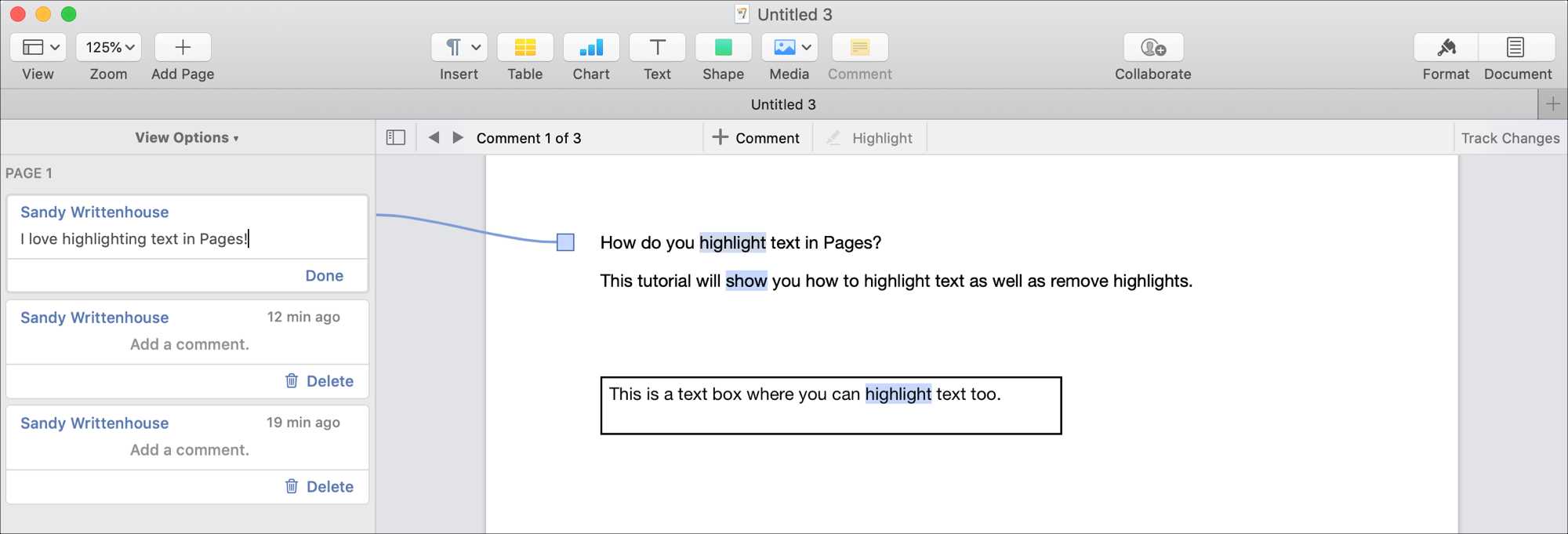Open the 125% Zoom dropdown
The width and height of the screenshot is (1568, 534).
pos(109,48)
